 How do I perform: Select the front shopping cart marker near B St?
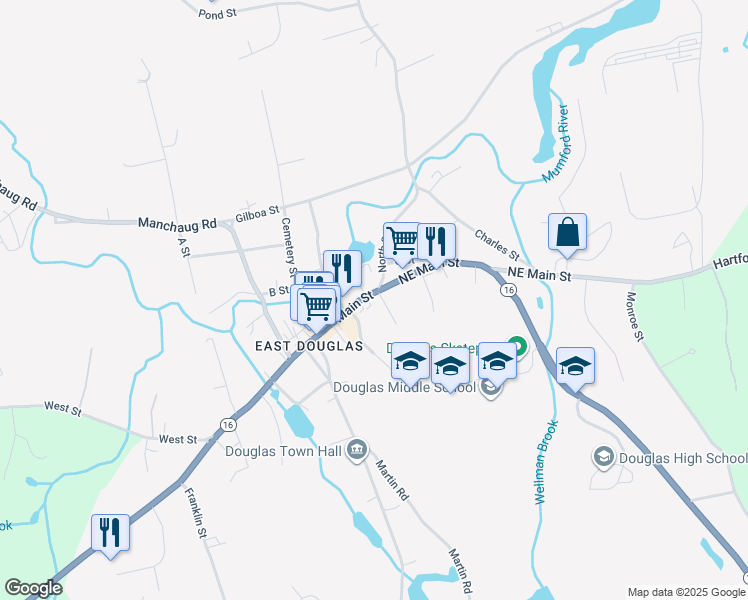[317, 308]
